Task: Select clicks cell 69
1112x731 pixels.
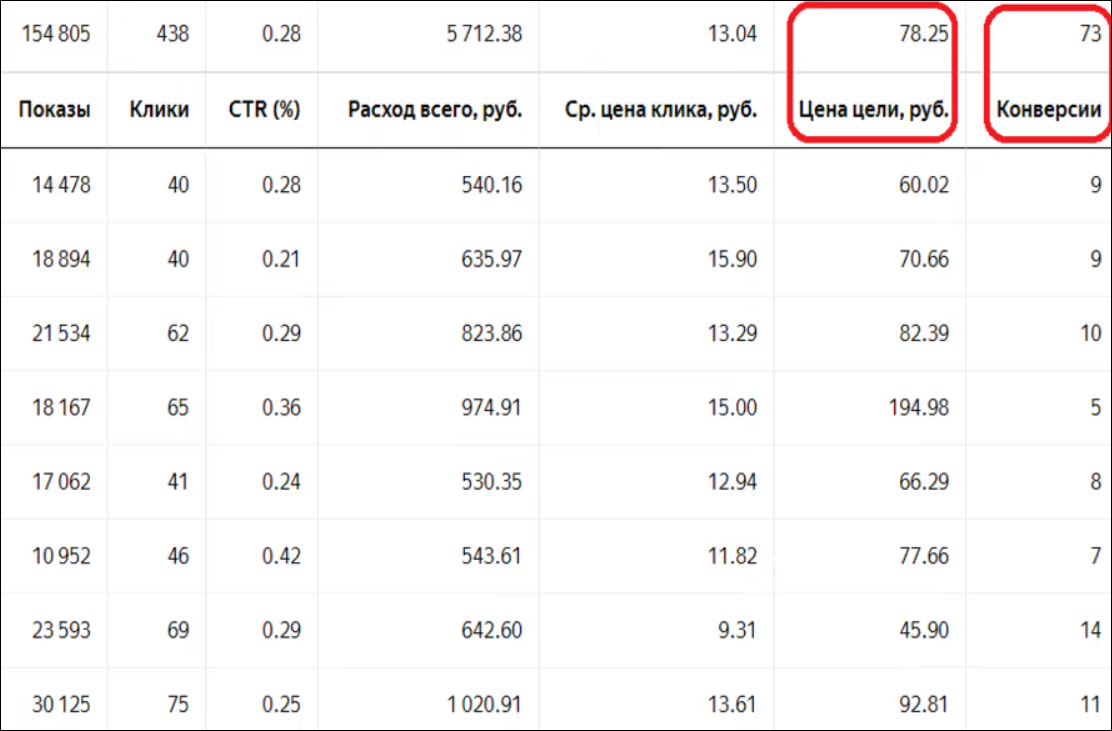Action: click(x=178, y=630)
